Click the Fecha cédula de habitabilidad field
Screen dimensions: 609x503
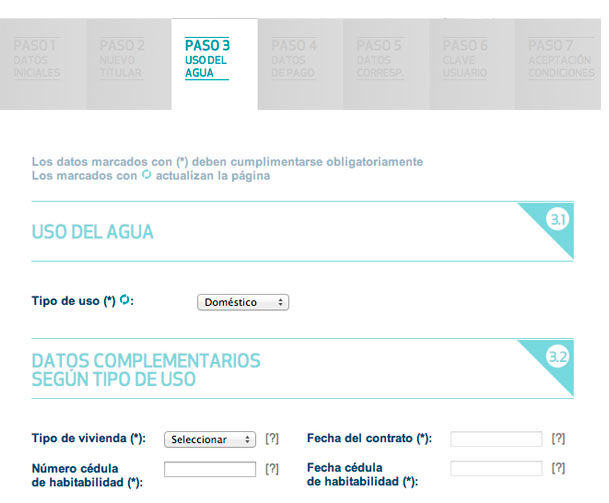click(496, 468)
